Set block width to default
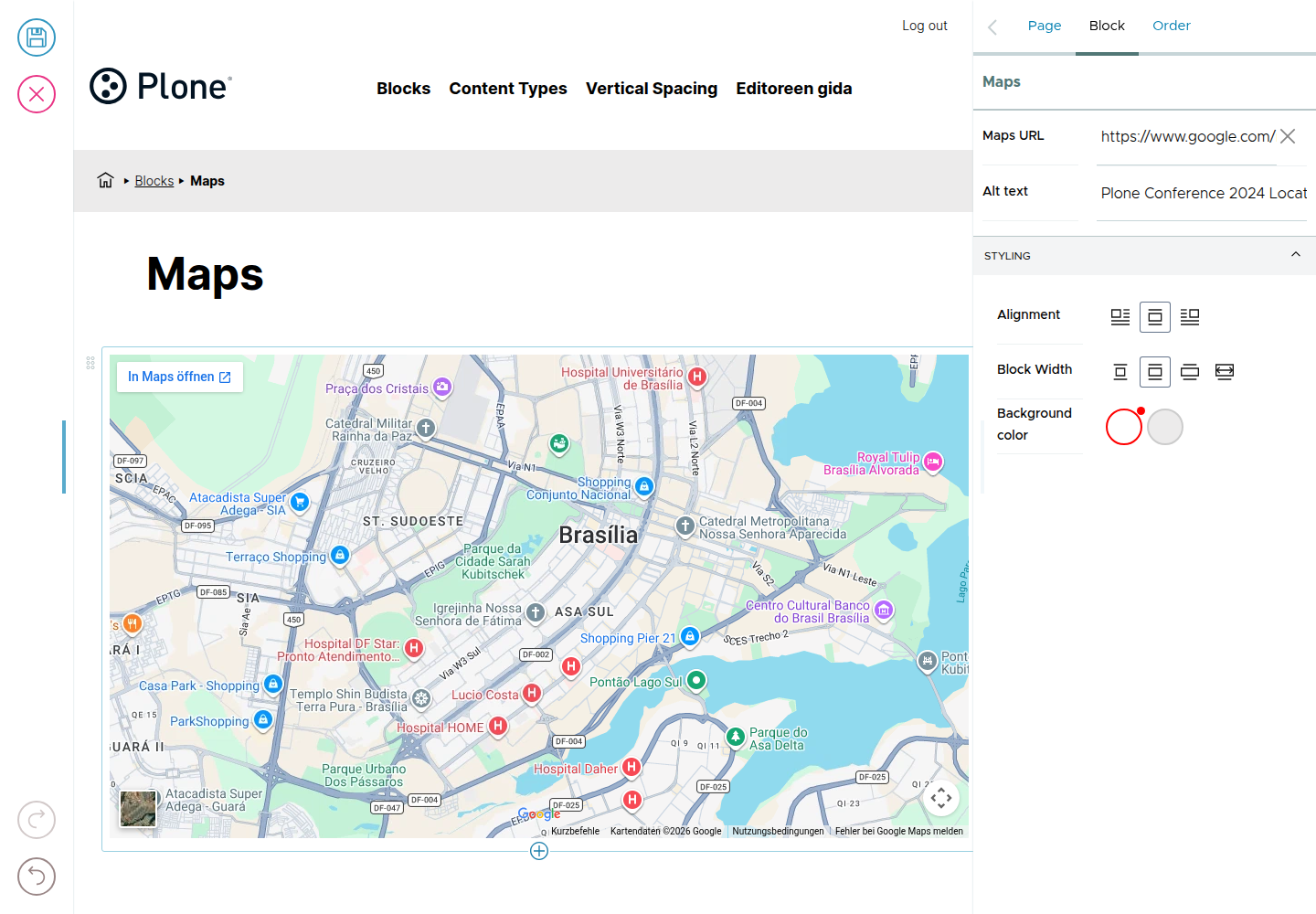Image resolution: width=1316 pixels, height=914 pixels. [1155, 371]
